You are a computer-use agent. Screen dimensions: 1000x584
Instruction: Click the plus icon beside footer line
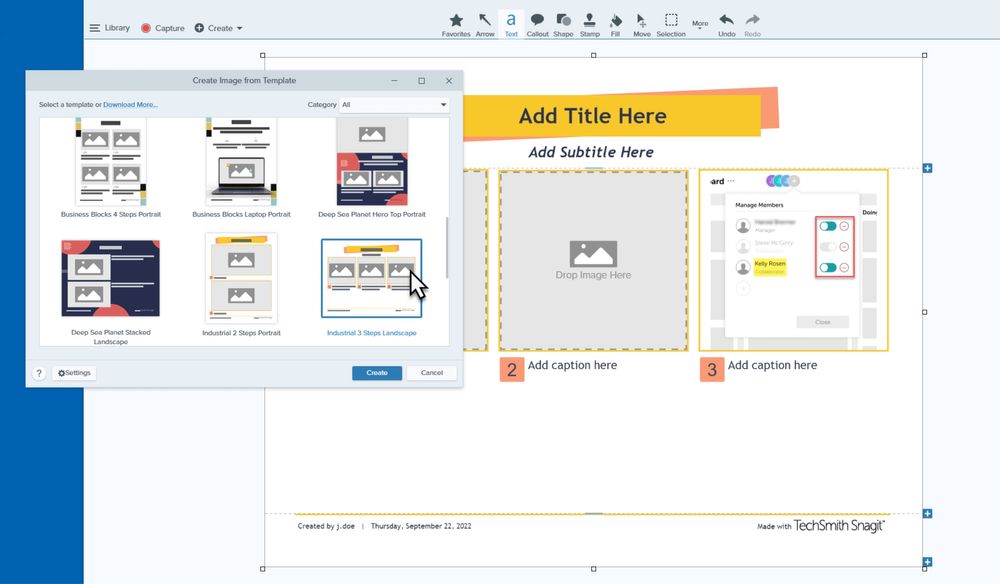point(927,513)
